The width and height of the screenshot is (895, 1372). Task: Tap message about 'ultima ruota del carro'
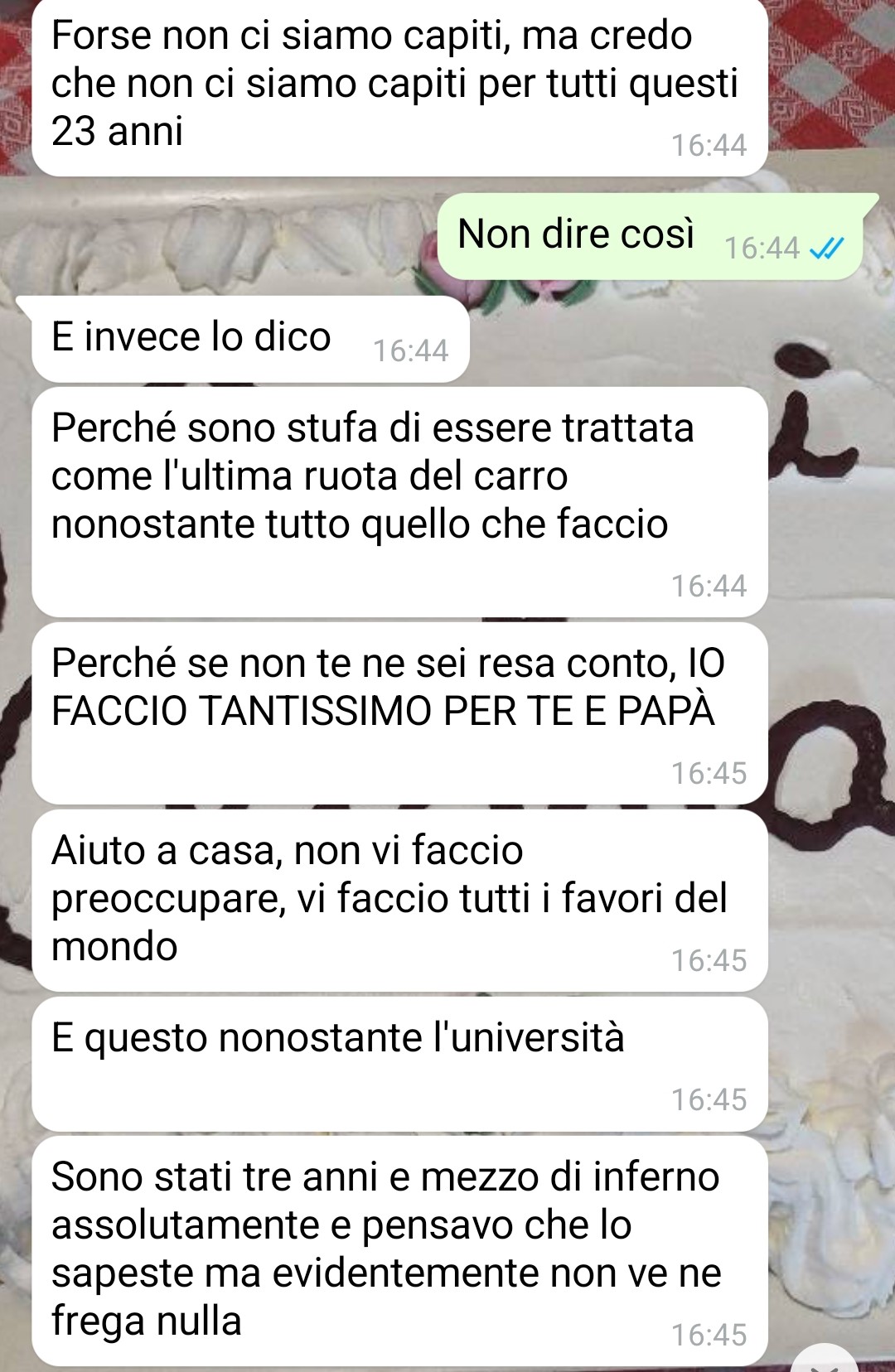click(399, 501)
